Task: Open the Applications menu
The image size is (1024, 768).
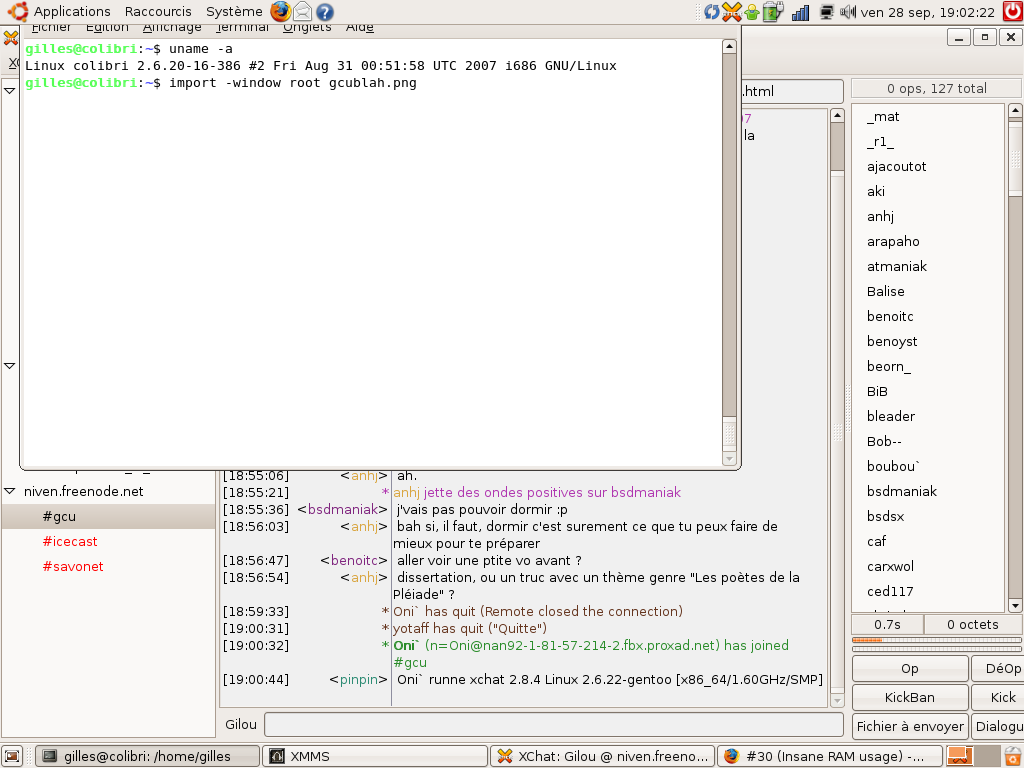Action: (72, 12)
